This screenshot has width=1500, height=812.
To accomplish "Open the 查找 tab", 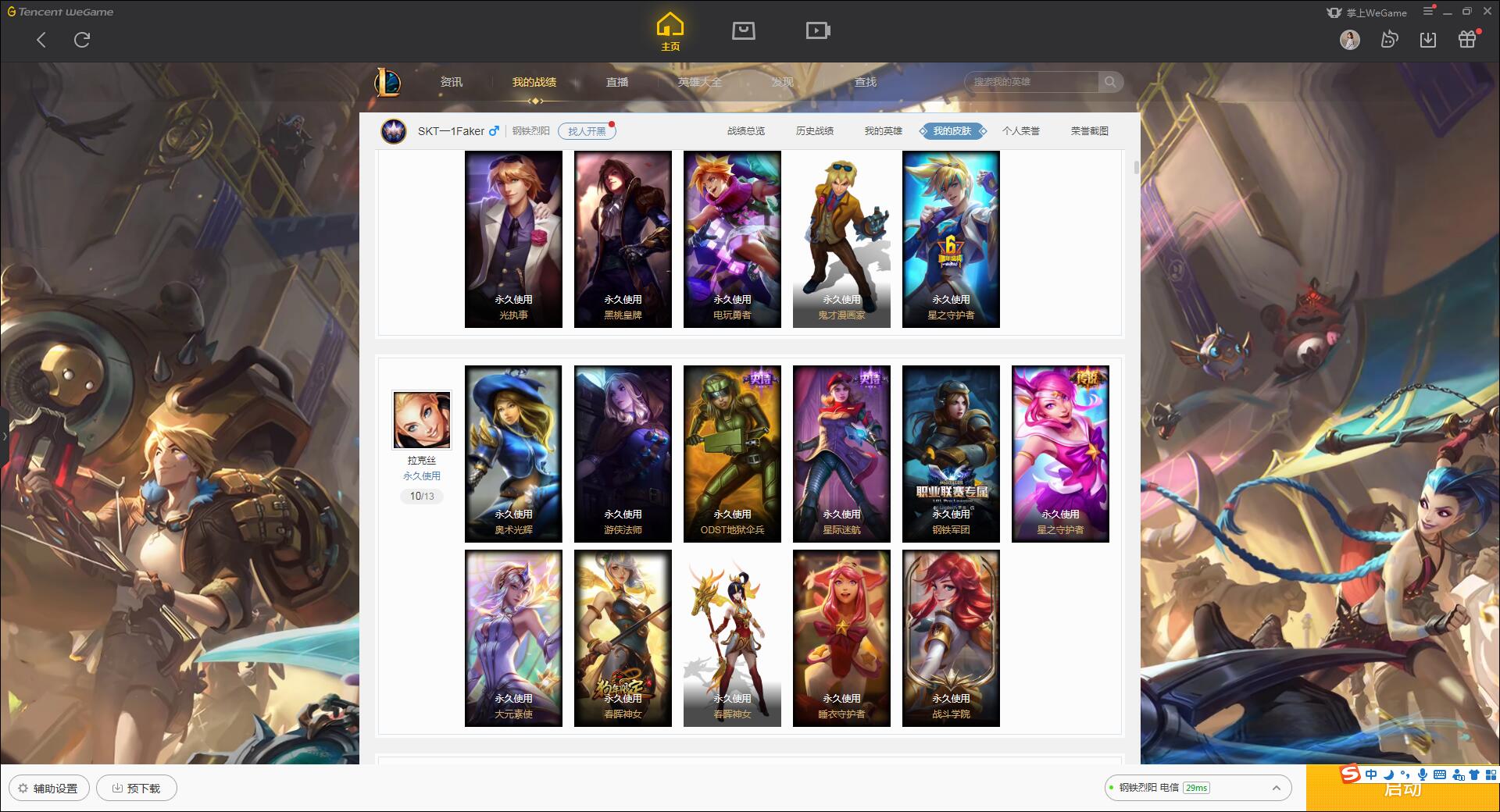I will pos(865,82).
